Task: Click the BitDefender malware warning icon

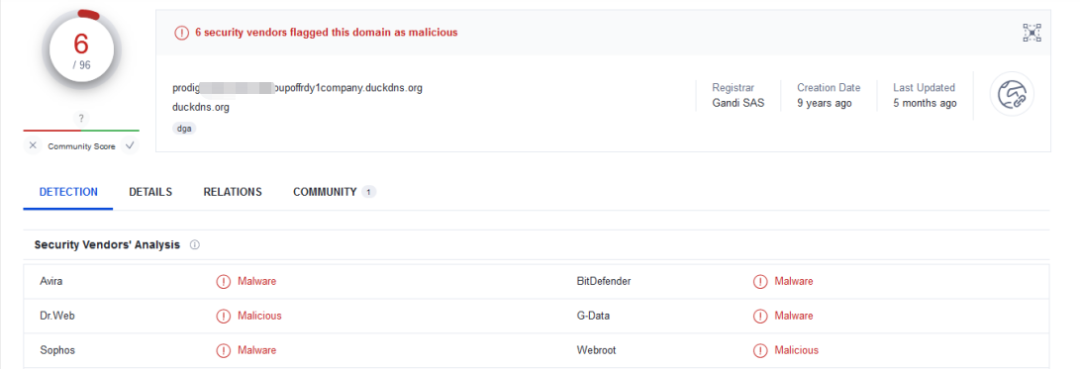Action: tap(760, 282)
